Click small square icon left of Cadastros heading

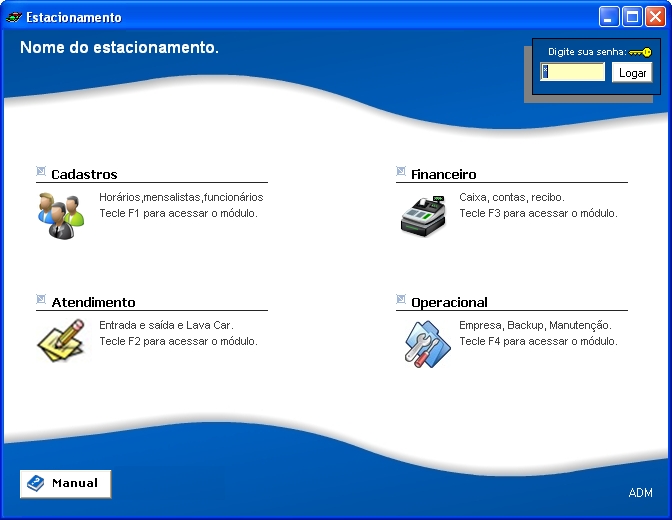(41, 171)
